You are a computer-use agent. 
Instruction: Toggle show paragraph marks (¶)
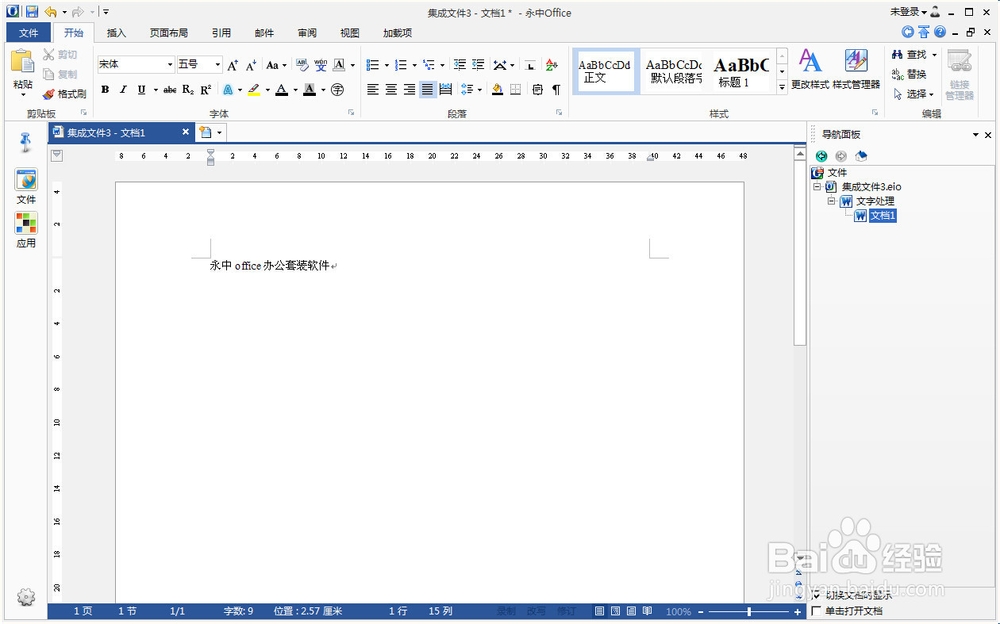tap(556, 90)
